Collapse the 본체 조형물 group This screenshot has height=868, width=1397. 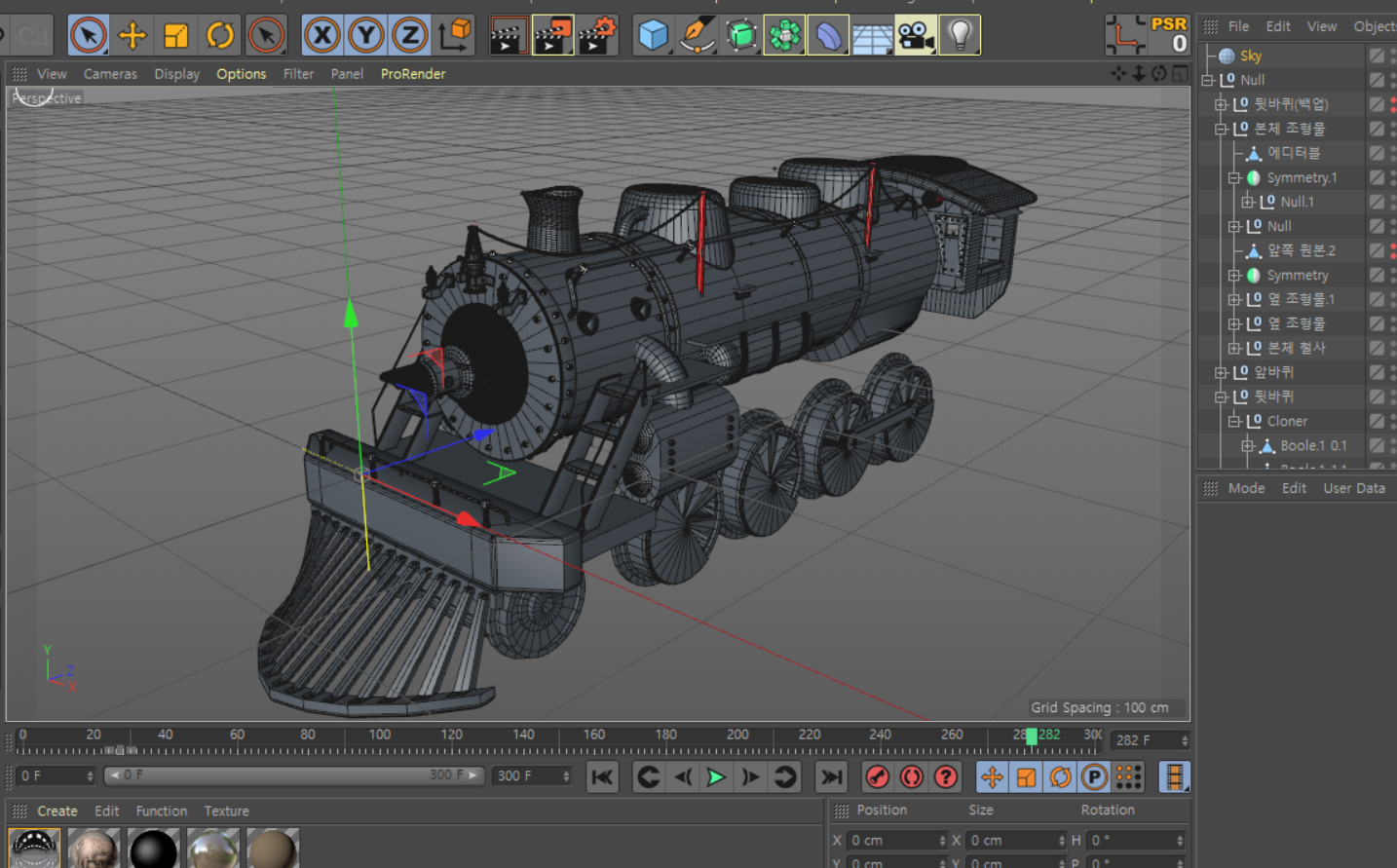pos(1221,129)
